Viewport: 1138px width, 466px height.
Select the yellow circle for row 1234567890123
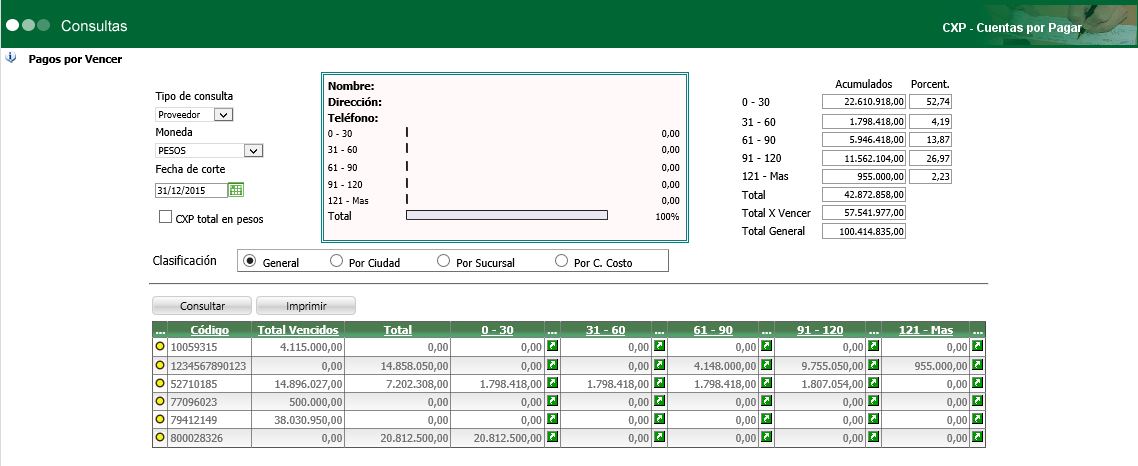point(160,364)
